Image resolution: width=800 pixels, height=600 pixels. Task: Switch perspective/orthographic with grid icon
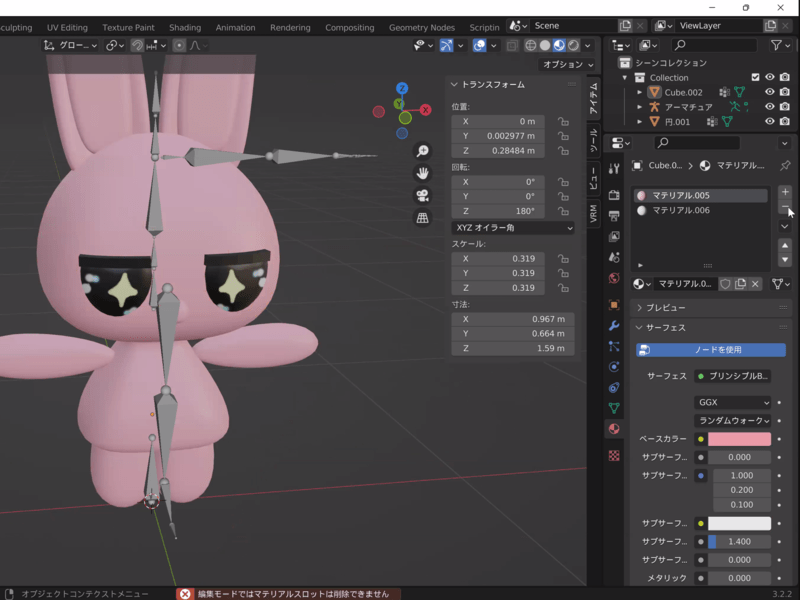pyautogui.click(x=423, y=217)
